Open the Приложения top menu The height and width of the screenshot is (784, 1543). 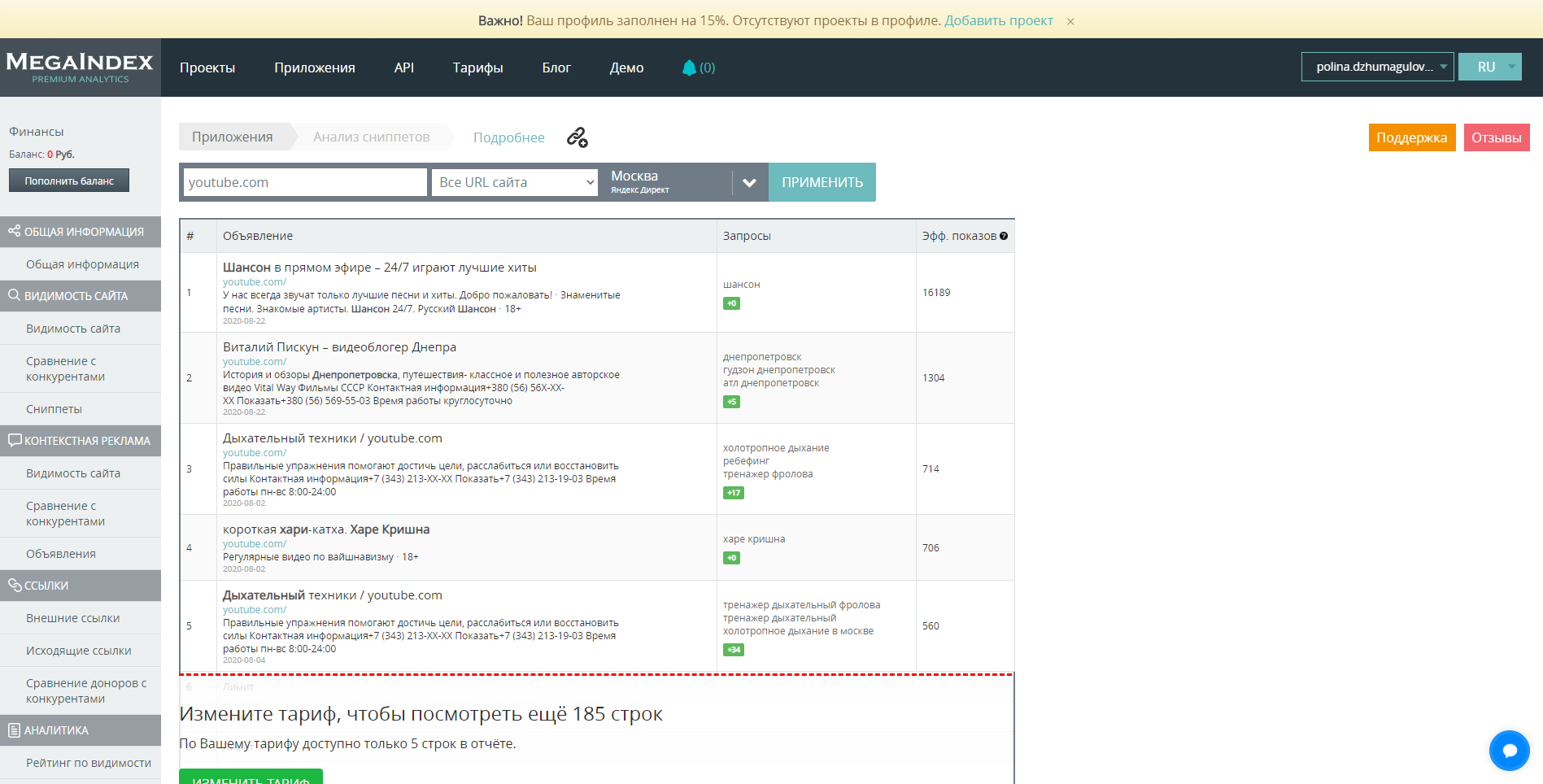click(x=315, y=68)
